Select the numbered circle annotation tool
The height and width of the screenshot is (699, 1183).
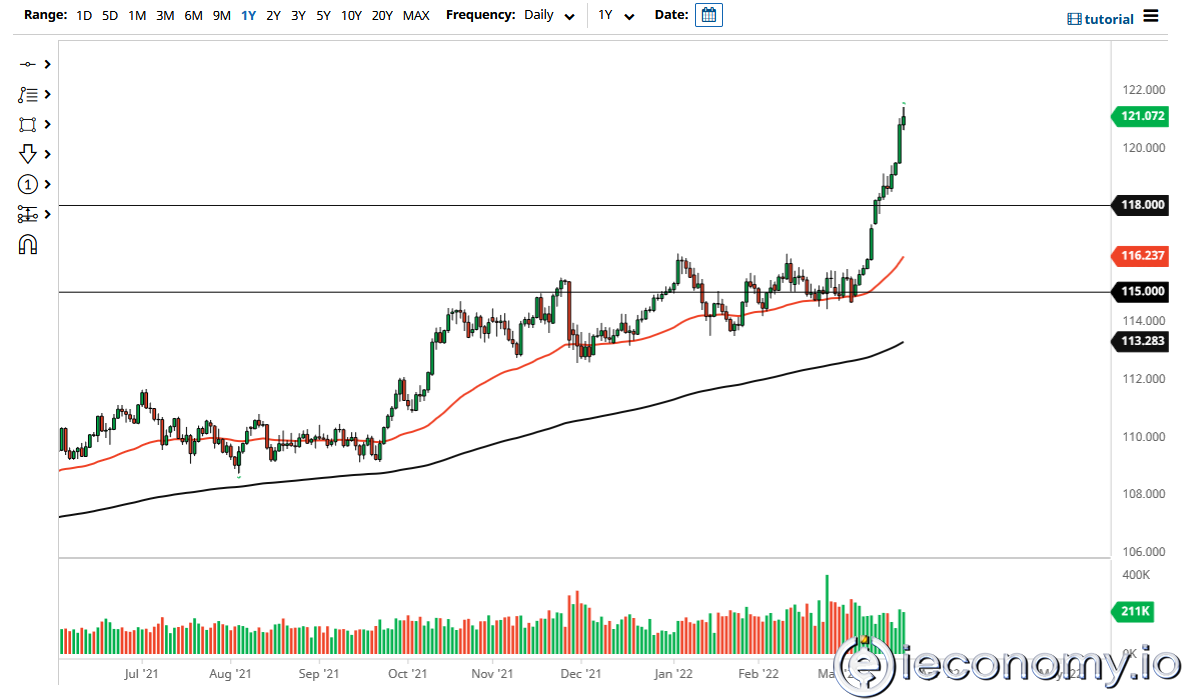click(28, 184)
